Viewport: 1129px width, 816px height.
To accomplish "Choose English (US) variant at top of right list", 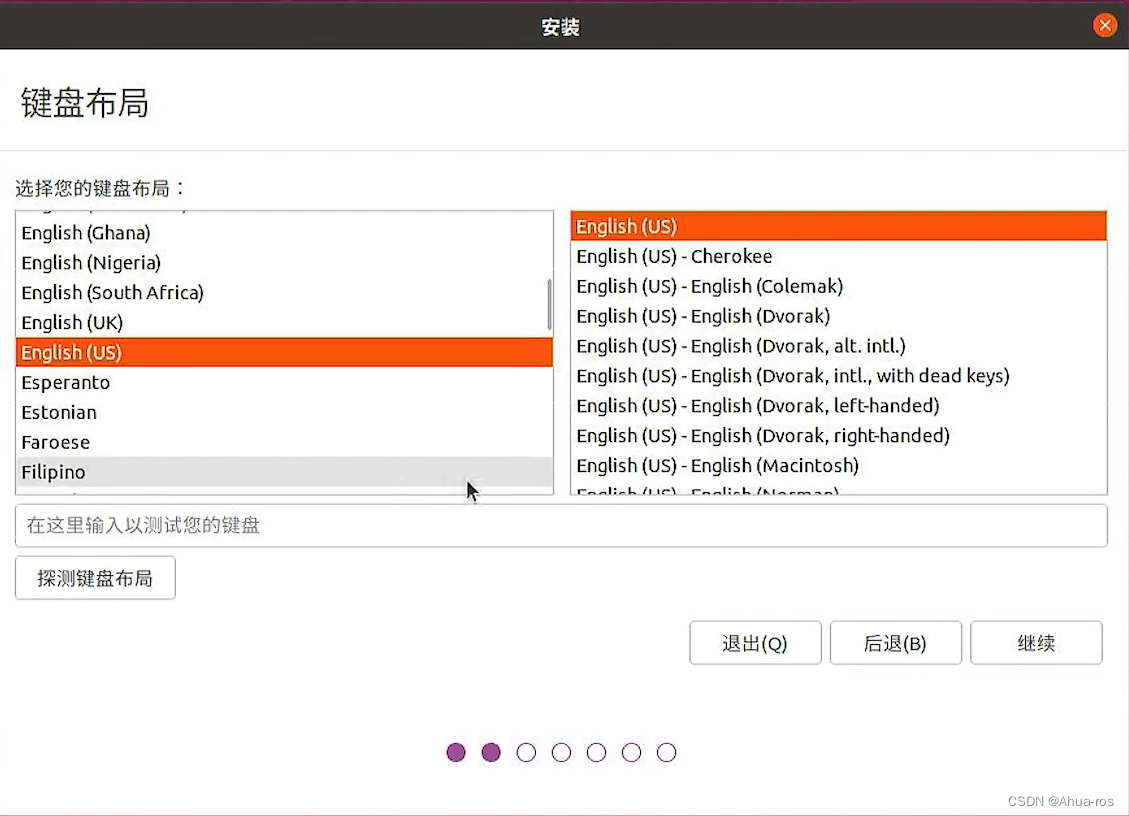I will tap(839, 226).
